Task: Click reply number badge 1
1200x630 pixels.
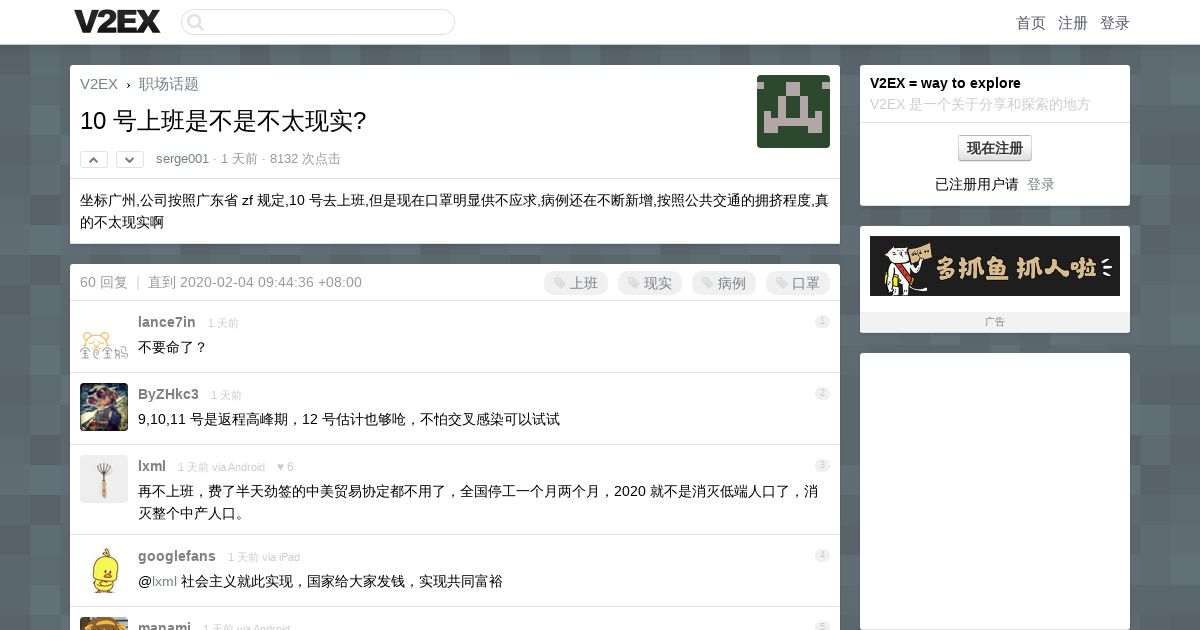Action: click(822, 321)
